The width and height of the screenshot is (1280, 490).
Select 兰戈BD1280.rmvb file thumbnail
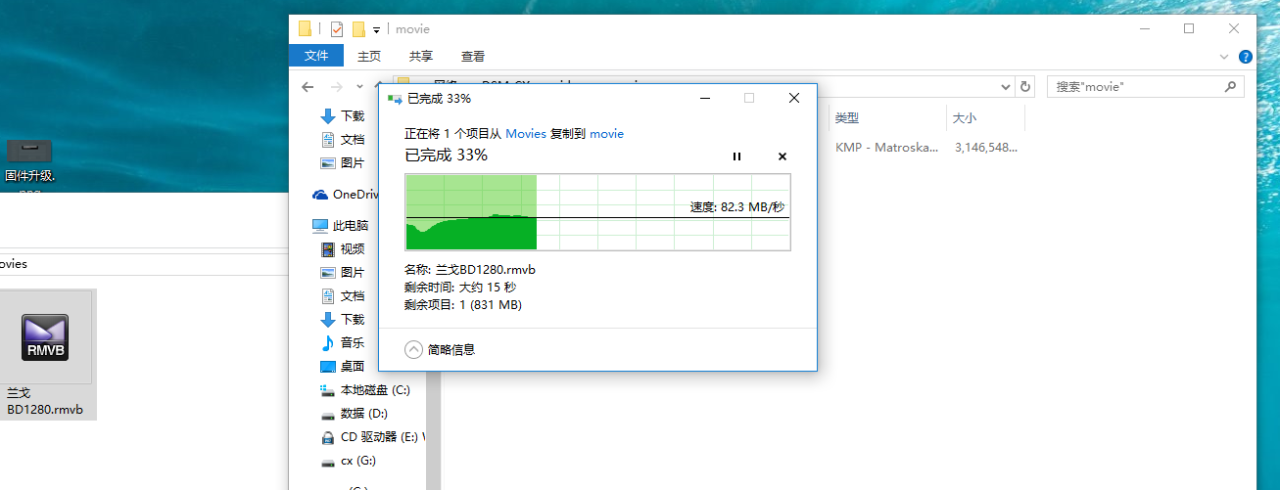coord(45,355)
